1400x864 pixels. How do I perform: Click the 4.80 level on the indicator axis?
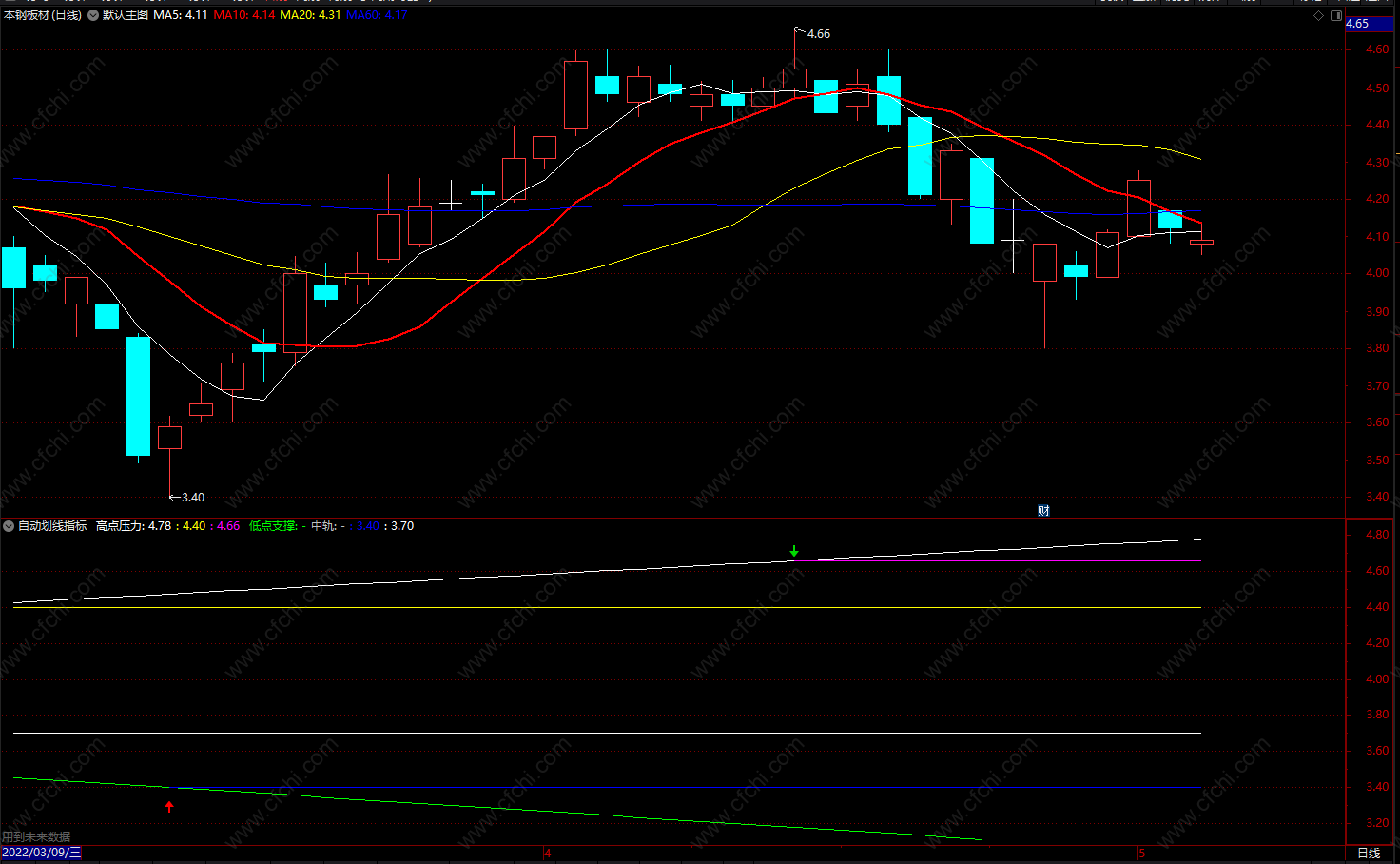click(x=1376, y=535)
